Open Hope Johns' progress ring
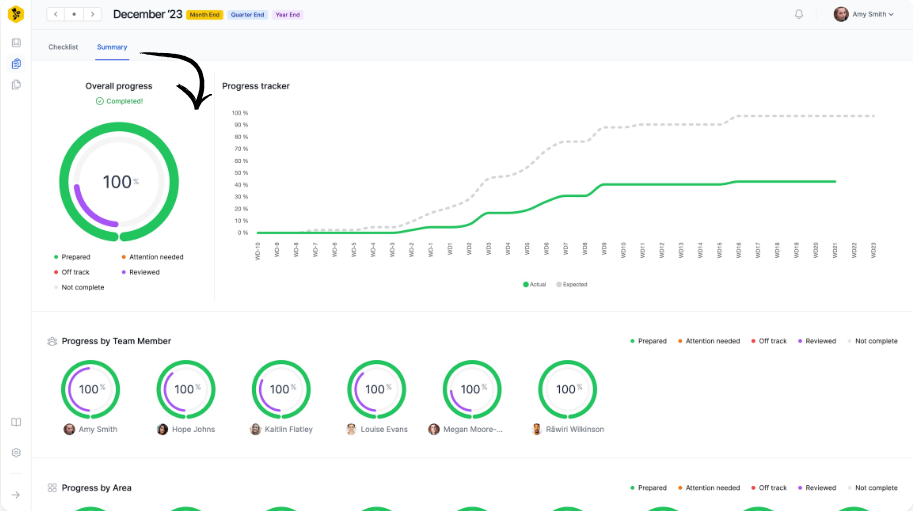This screenshot has height=511, width=913. (x=186, y=389)
